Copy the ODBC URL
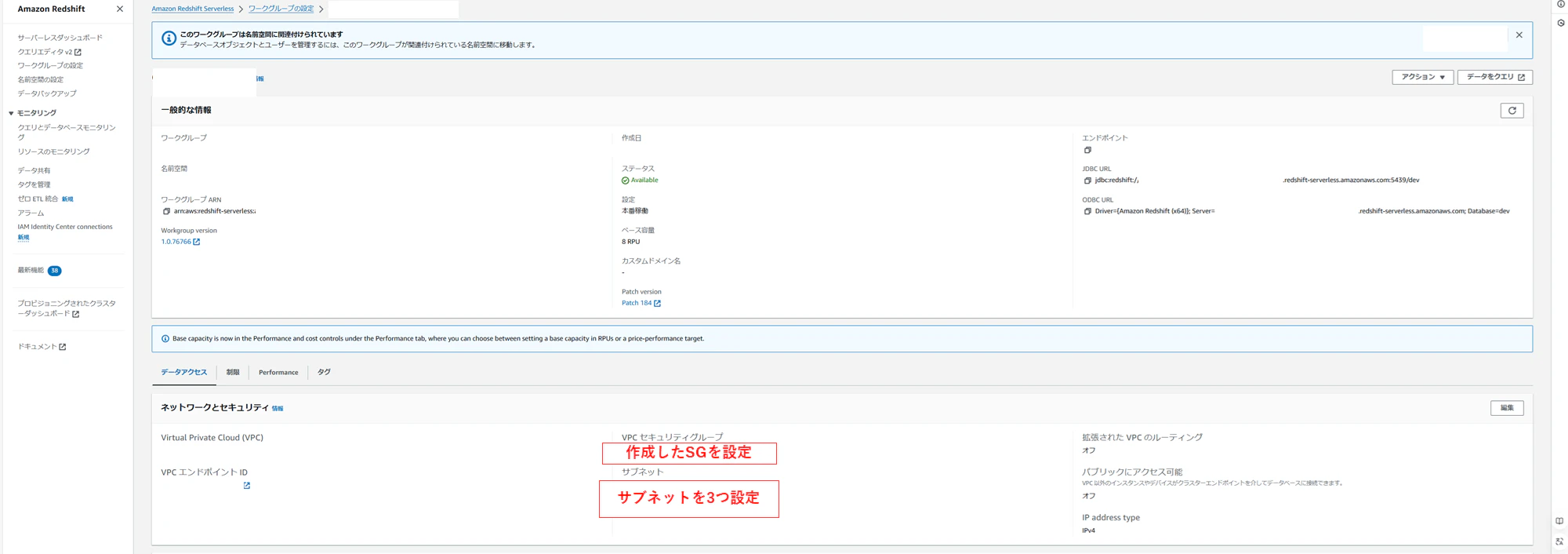Screen dimensions: 1568x554 tap(1087, 211)
